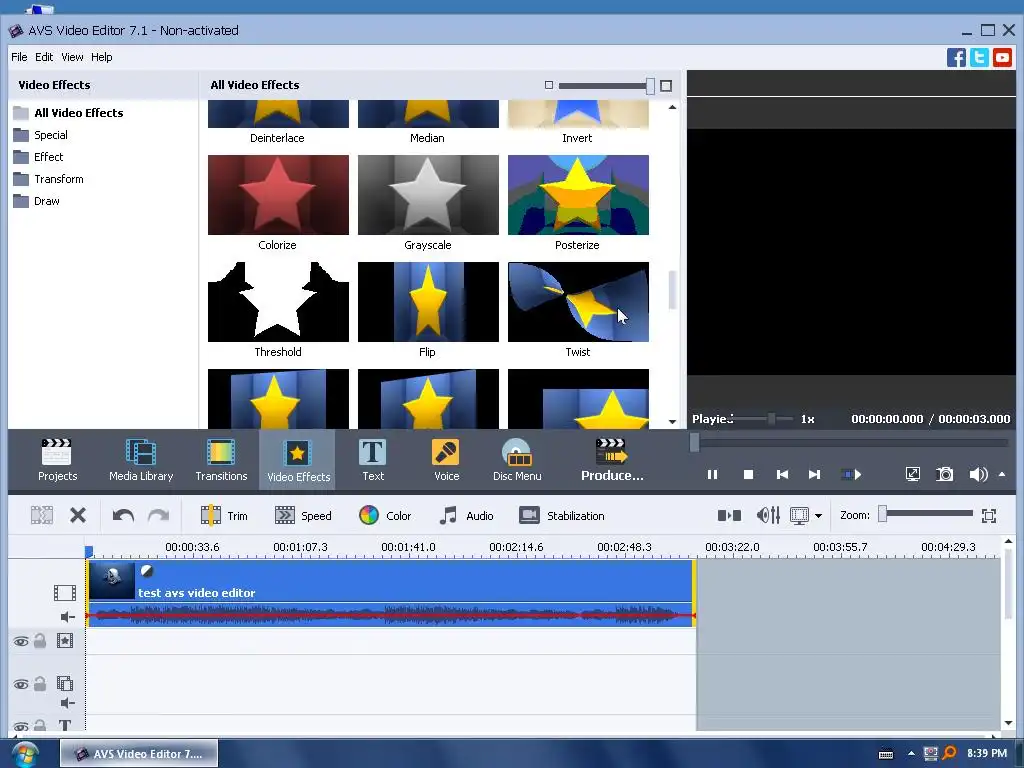
Task: Open the Disc Menu section
Action: (517, 460)
